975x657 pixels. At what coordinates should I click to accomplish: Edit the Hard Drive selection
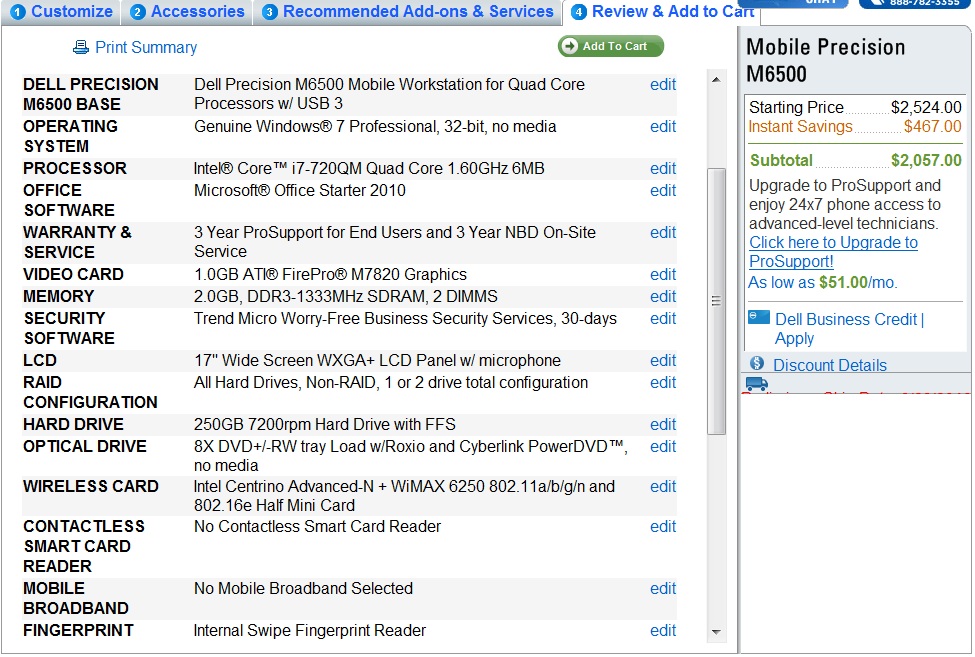[663, 425]
